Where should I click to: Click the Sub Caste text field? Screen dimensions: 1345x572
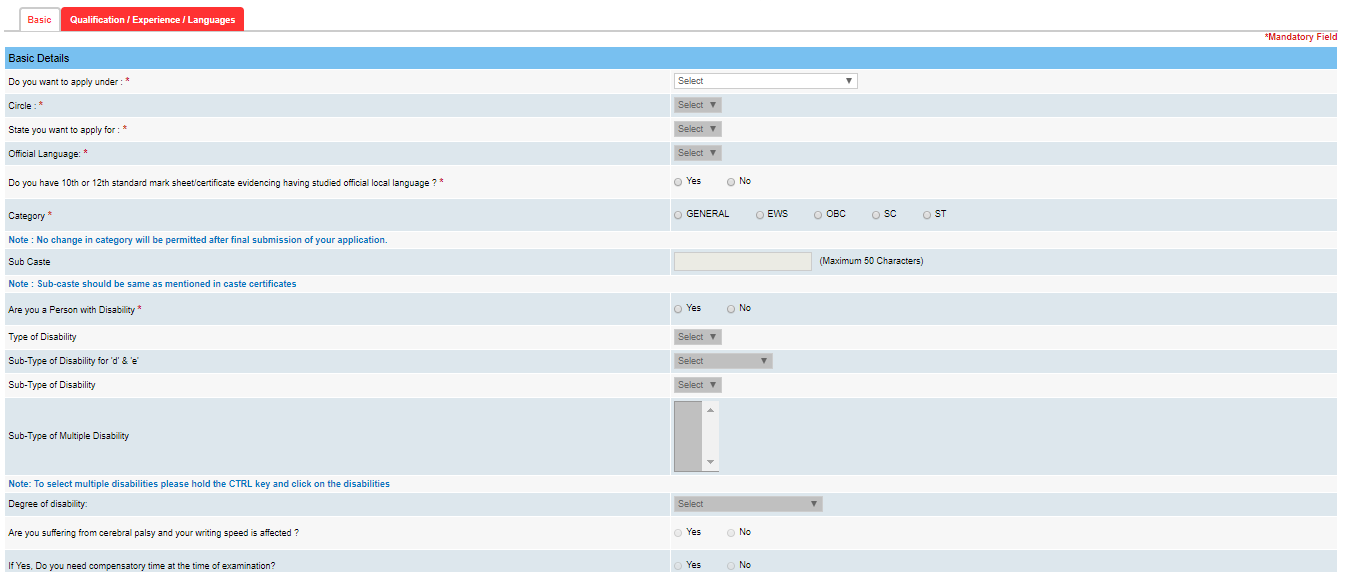click(x=742, y=261)
